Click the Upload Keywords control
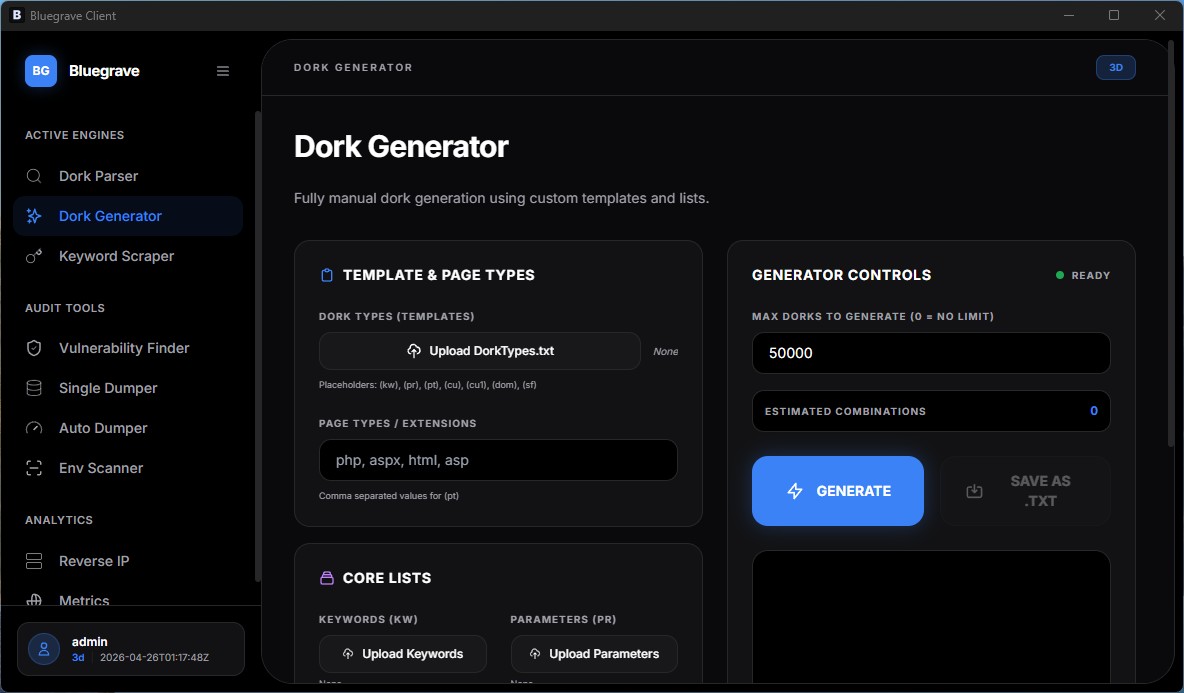Viewport: 1184px width, 693px height. [x=402, y=654]
